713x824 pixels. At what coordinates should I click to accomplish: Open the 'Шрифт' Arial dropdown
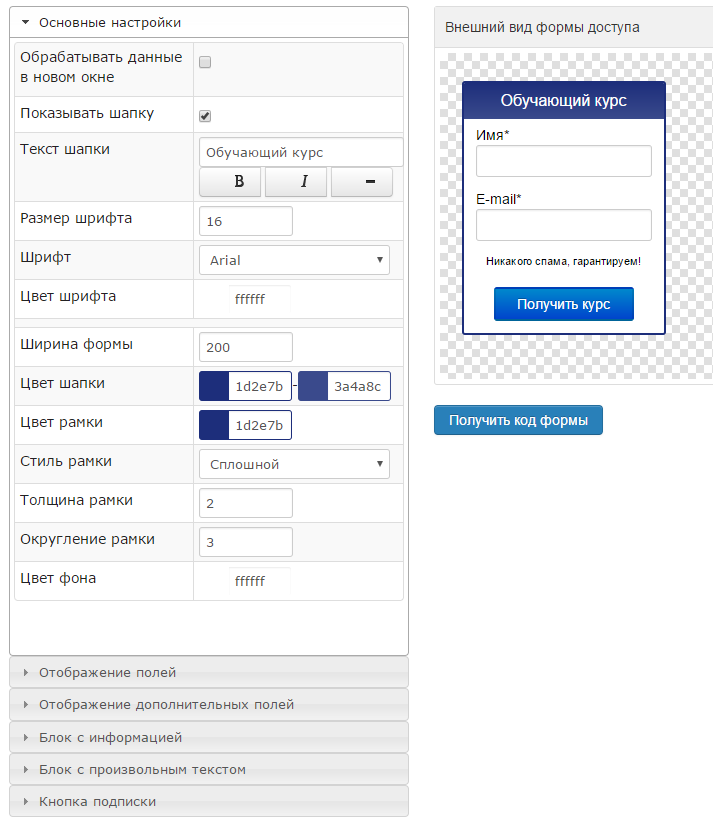pyautogui.click(x=294, y=260)
